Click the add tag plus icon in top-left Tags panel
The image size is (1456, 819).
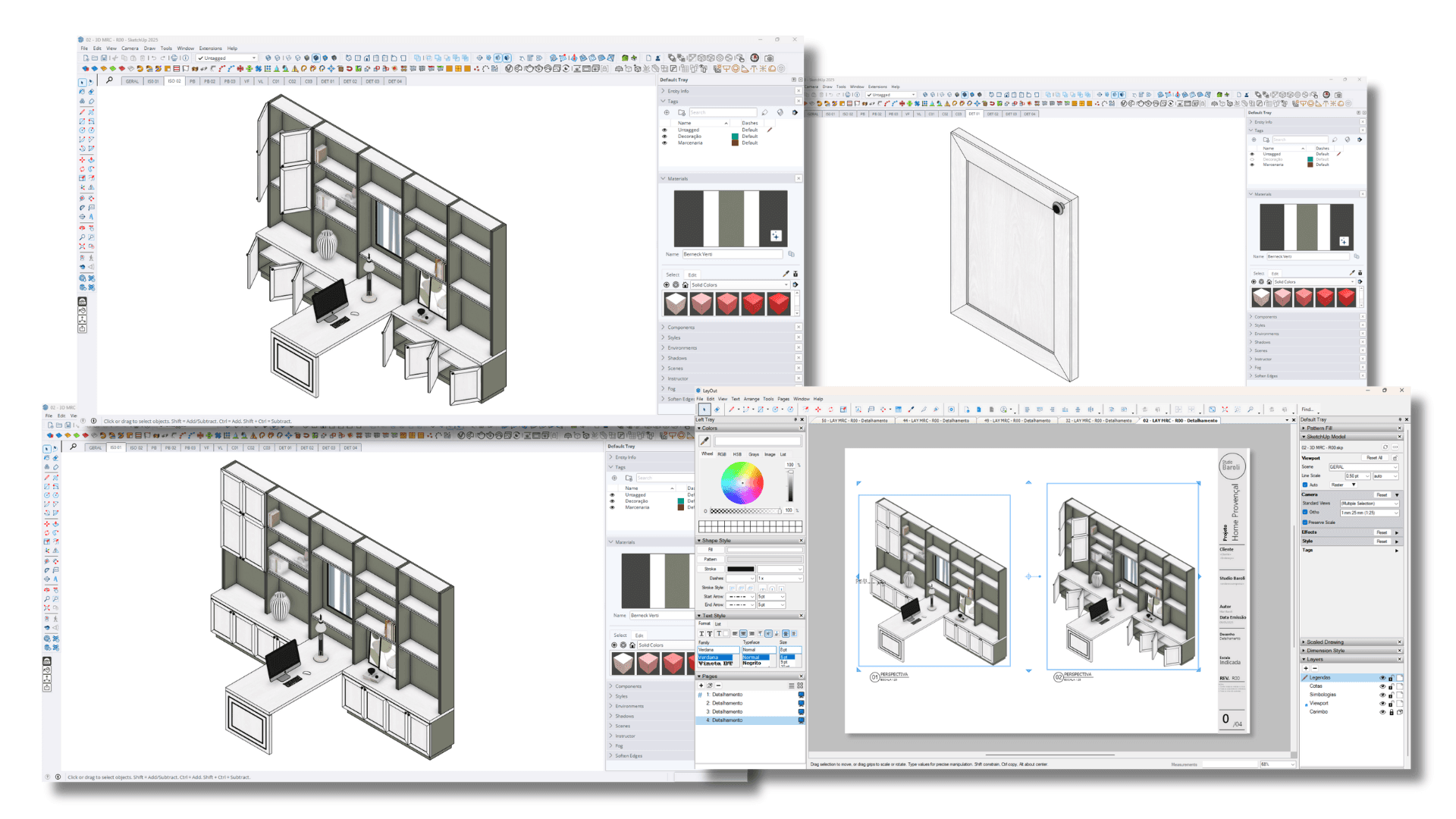pos(667,112)
